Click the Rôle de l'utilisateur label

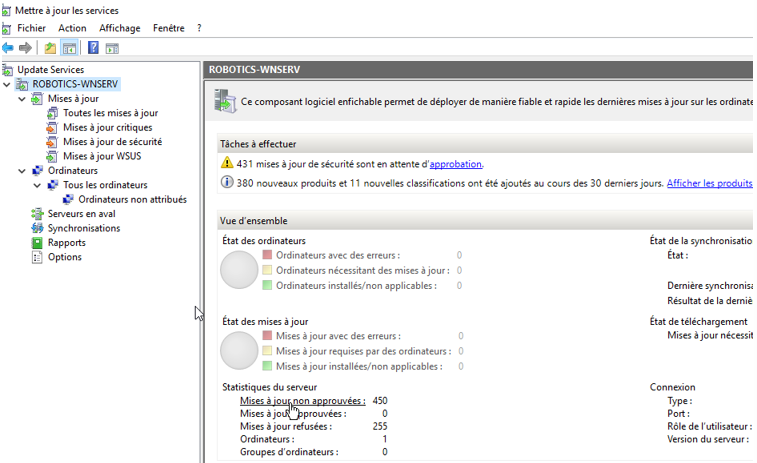point(710,427)
